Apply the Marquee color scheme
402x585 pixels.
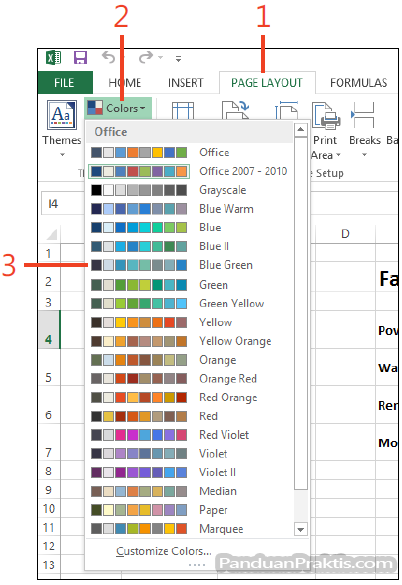click(x=189, y=529)
